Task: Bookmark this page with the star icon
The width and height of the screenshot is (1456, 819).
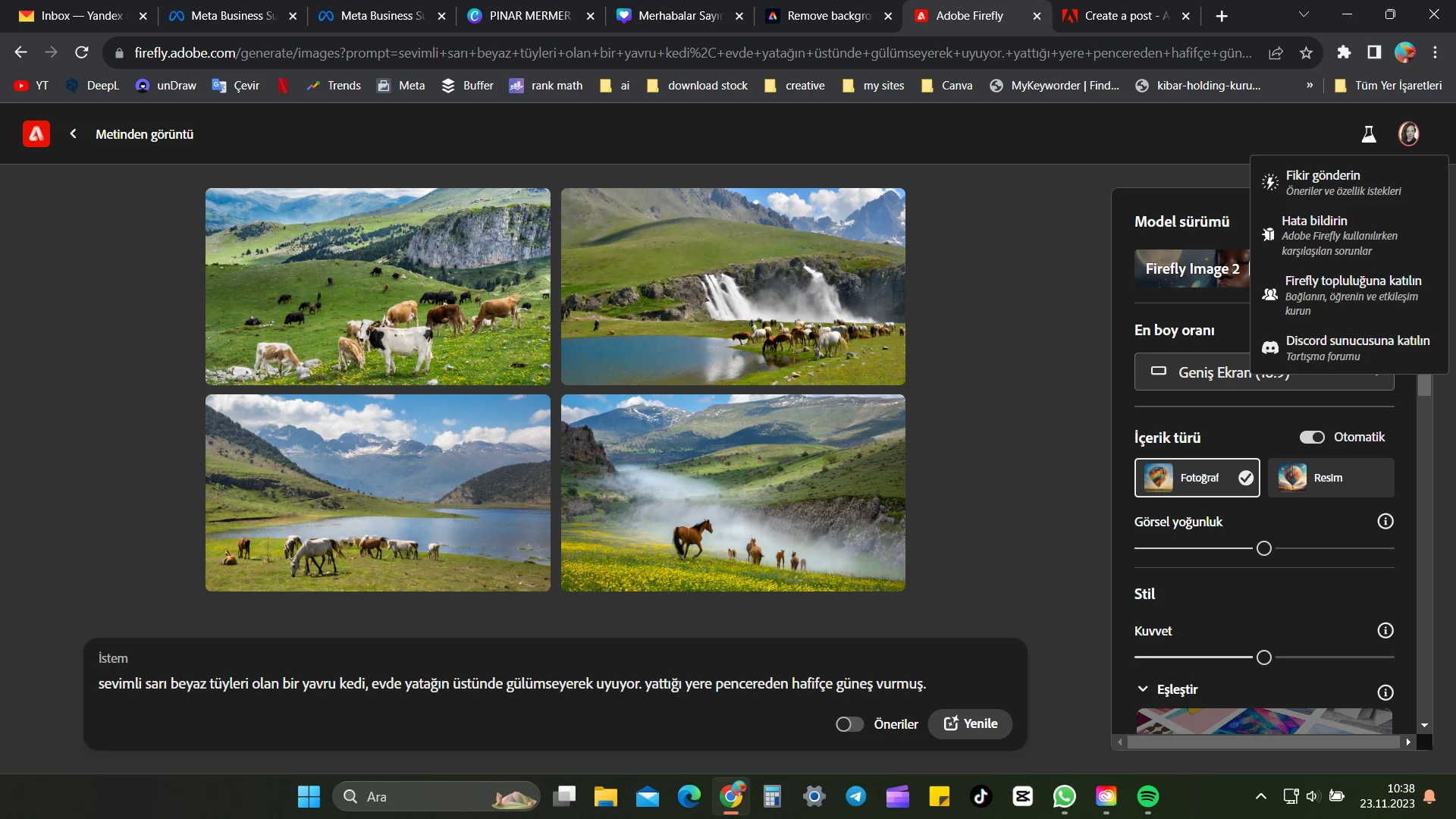Action: [1306, 52]
